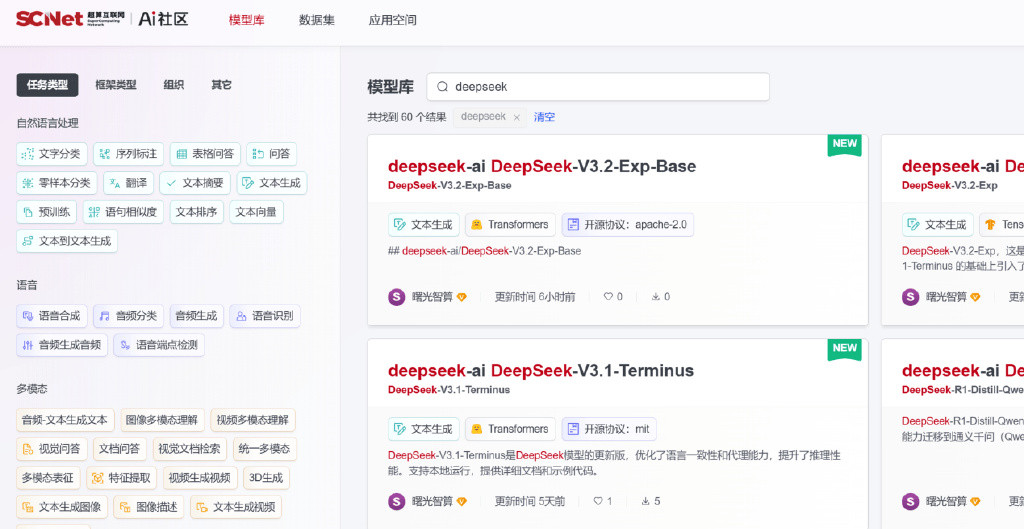The height and width of the screenshot is (529, 1024).
Task: Filter by 视觉问答 task tag
Action: (x=52, y=449)
